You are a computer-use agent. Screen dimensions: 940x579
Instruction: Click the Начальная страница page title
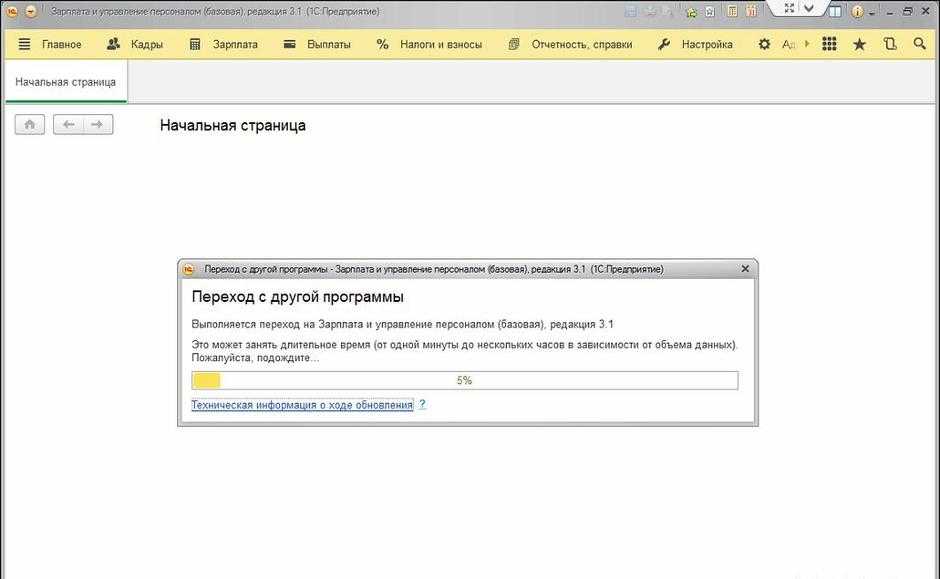[233, 125]
